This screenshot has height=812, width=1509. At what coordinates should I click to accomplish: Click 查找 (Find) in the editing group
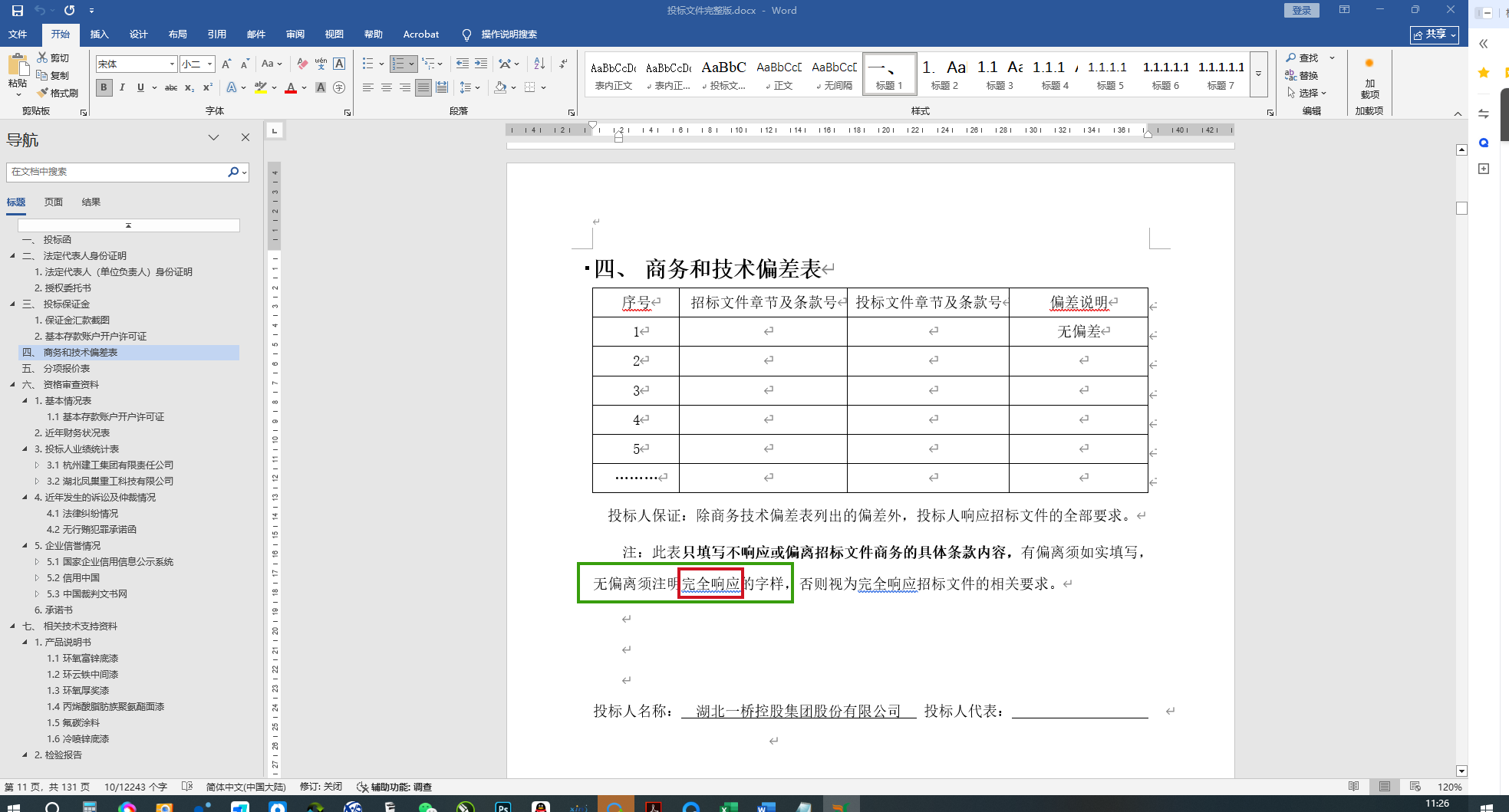click(x=1303, y=58)
